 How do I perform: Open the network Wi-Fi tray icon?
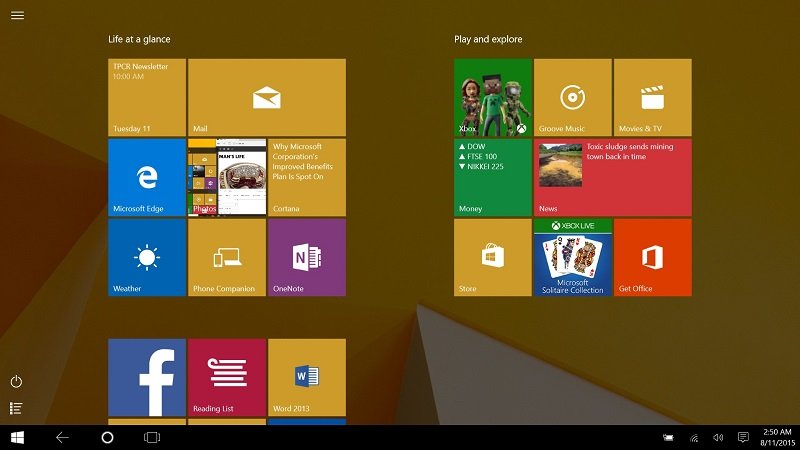pos(694,438)
